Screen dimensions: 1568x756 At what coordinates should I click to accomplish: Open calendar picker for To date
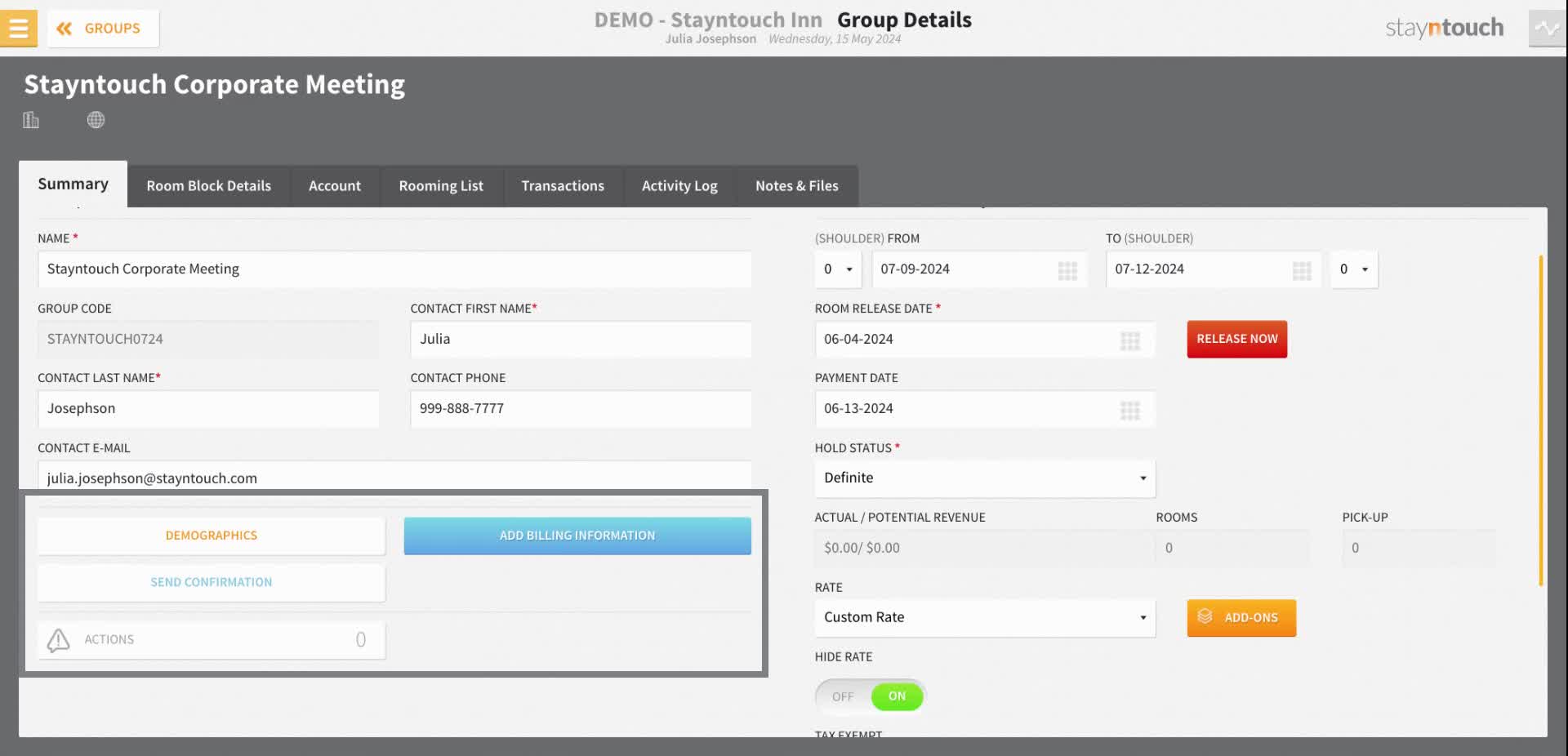pos(1302,270)
